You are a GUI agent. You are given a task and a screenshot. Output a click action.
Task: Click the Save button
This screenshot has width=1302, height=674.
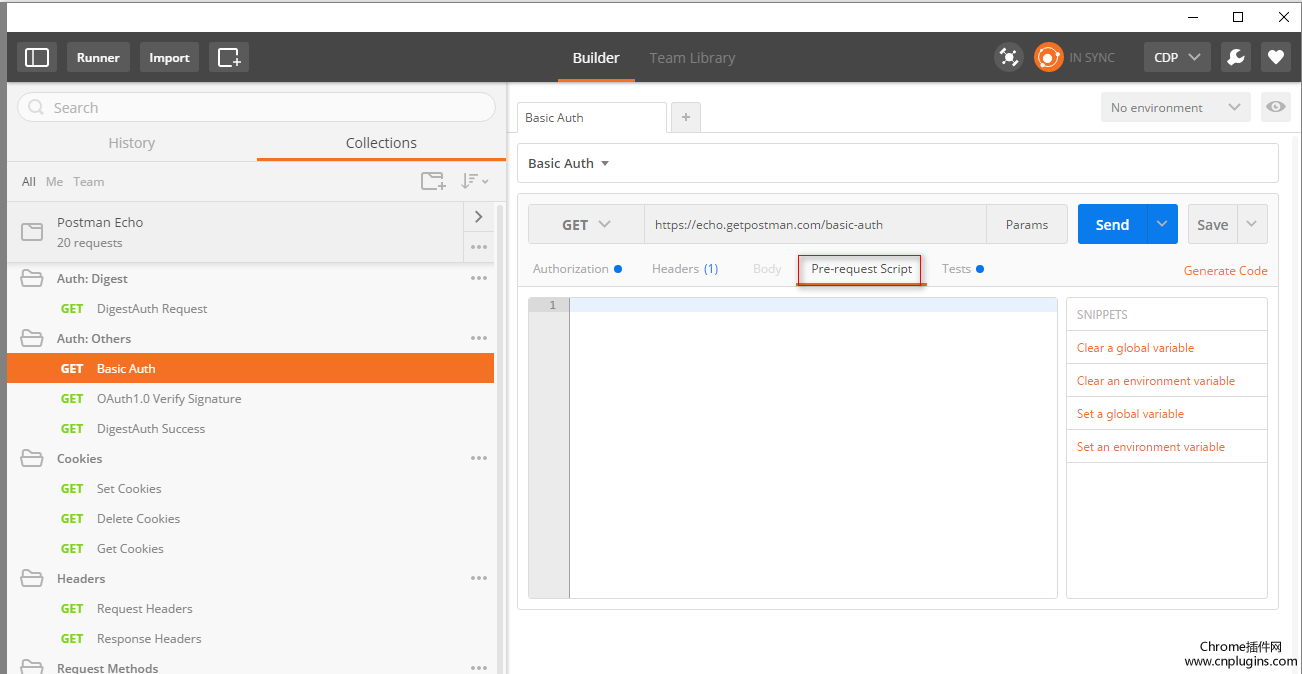(1213, 224)
